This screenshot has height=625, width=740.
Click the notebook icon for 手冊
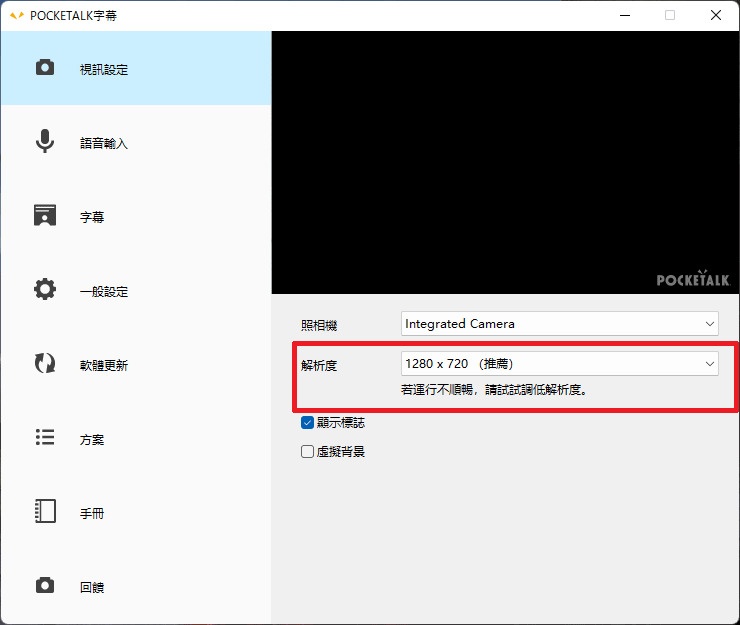[45, 512]
